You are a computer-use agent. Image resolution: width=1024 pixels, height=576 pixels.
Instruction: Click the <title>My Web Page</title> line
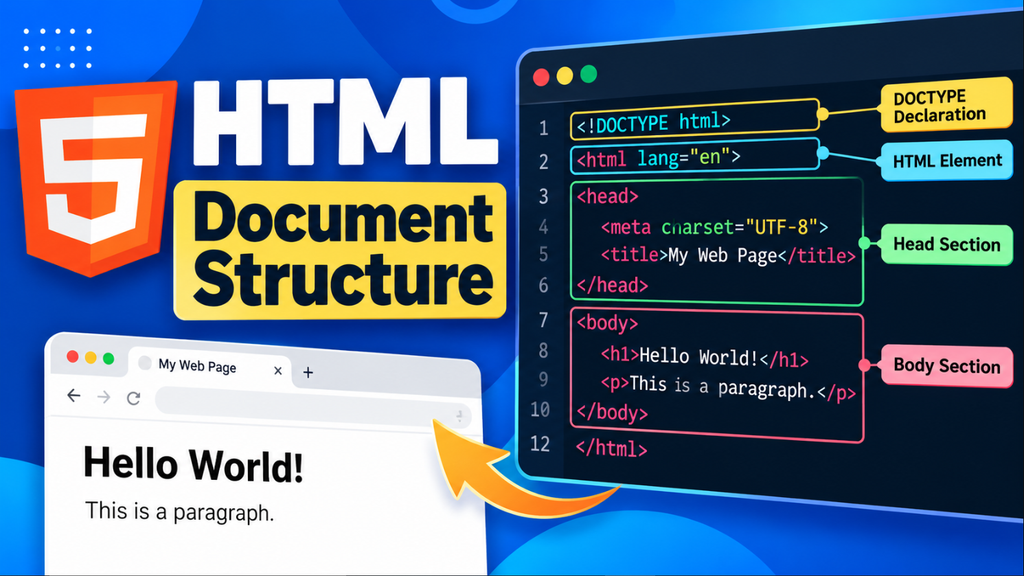pyautogui.click(x=728, y=255)
